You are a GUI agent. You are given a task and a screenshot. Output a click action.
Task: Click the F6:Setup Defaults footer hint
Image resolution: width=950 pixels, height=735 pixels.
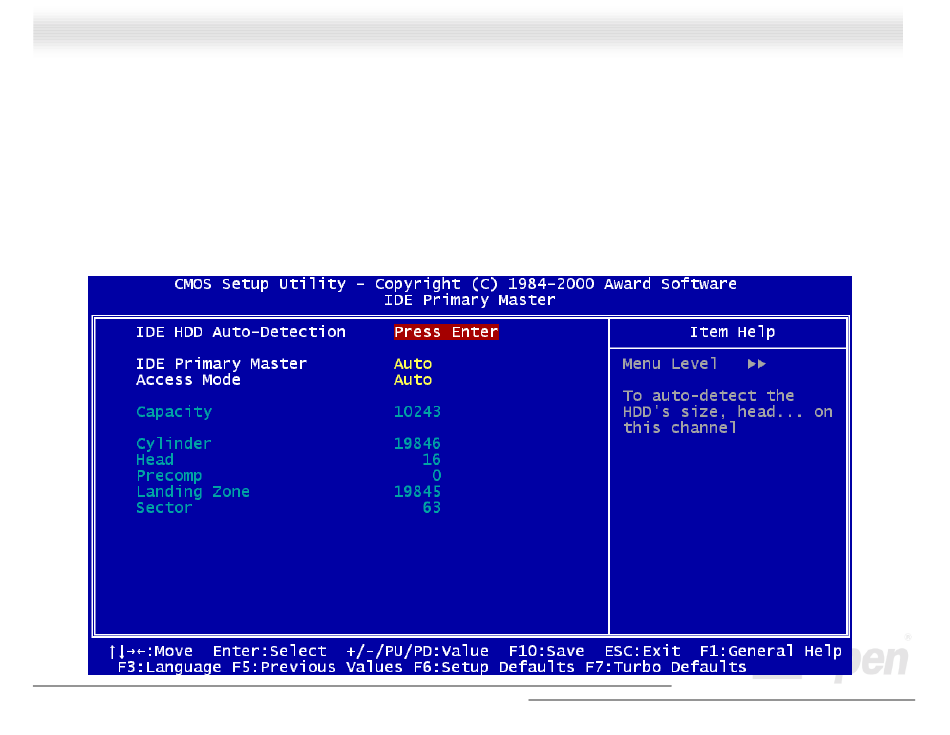pyautogui.click(x=494, y=667)
